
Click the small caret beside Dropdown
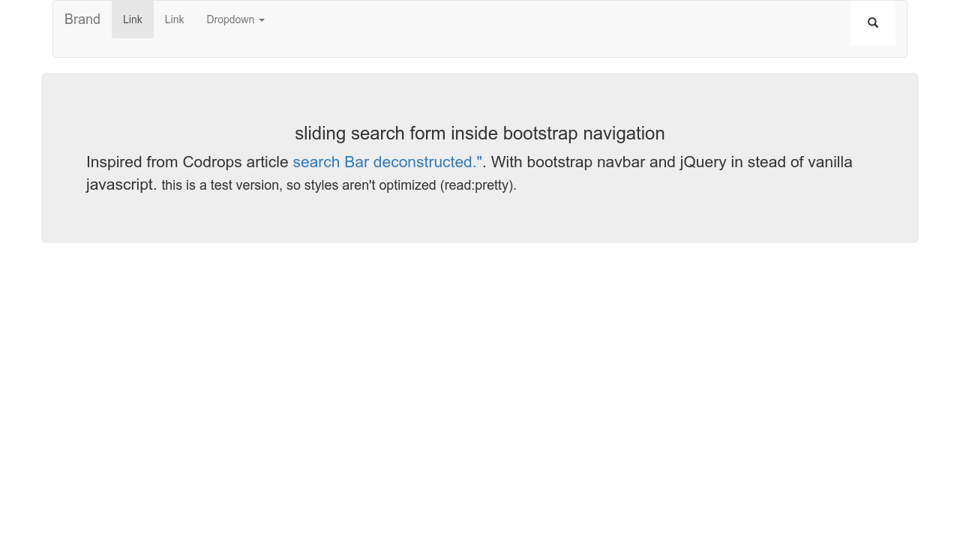pyautogui.click(x=262, y=21)
